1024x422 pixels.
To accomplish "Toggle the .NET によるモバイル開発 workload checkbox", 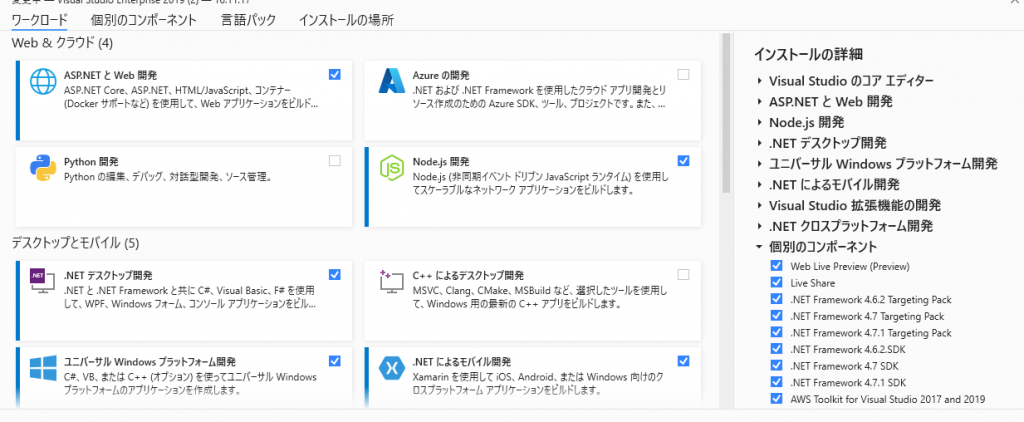I will coord(683,361).
